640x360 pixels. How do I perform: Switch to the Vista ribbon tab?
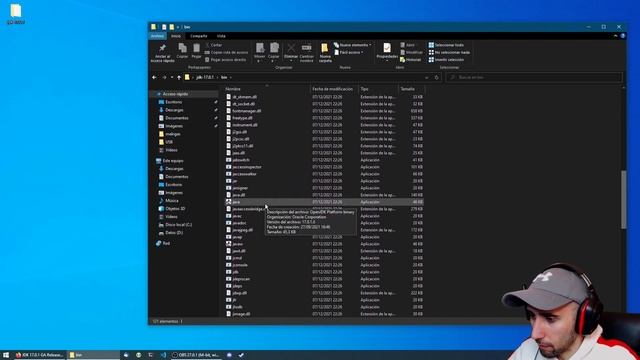point(221,36)
